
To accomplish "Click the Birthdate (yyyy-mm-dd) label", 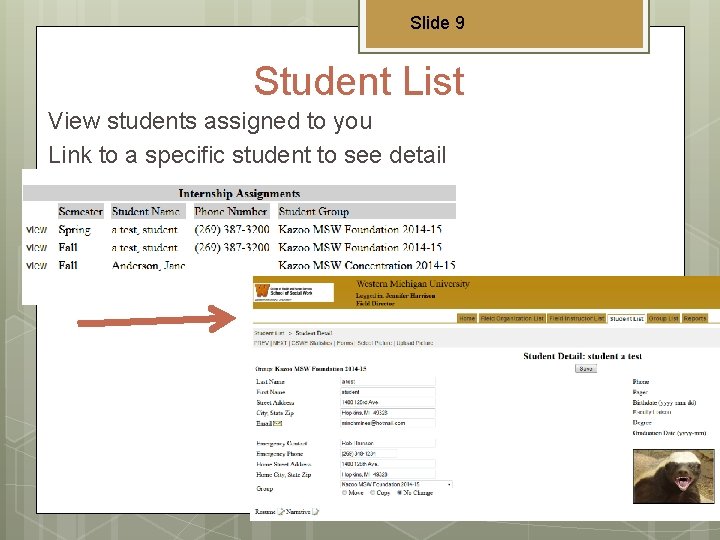I will (x=664, y=403).
